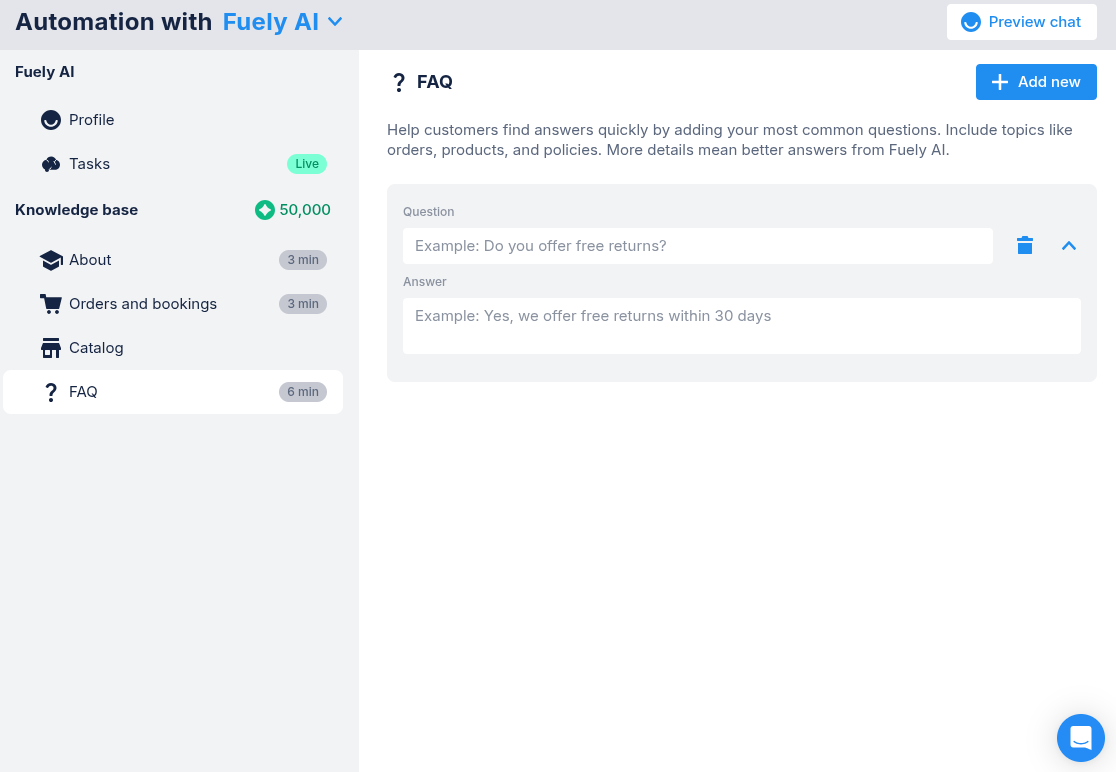Image resolution: width=1116 pixels, height=772 pixels.
Task: Click the Preview chat button
Action: tap(1021, 22)
